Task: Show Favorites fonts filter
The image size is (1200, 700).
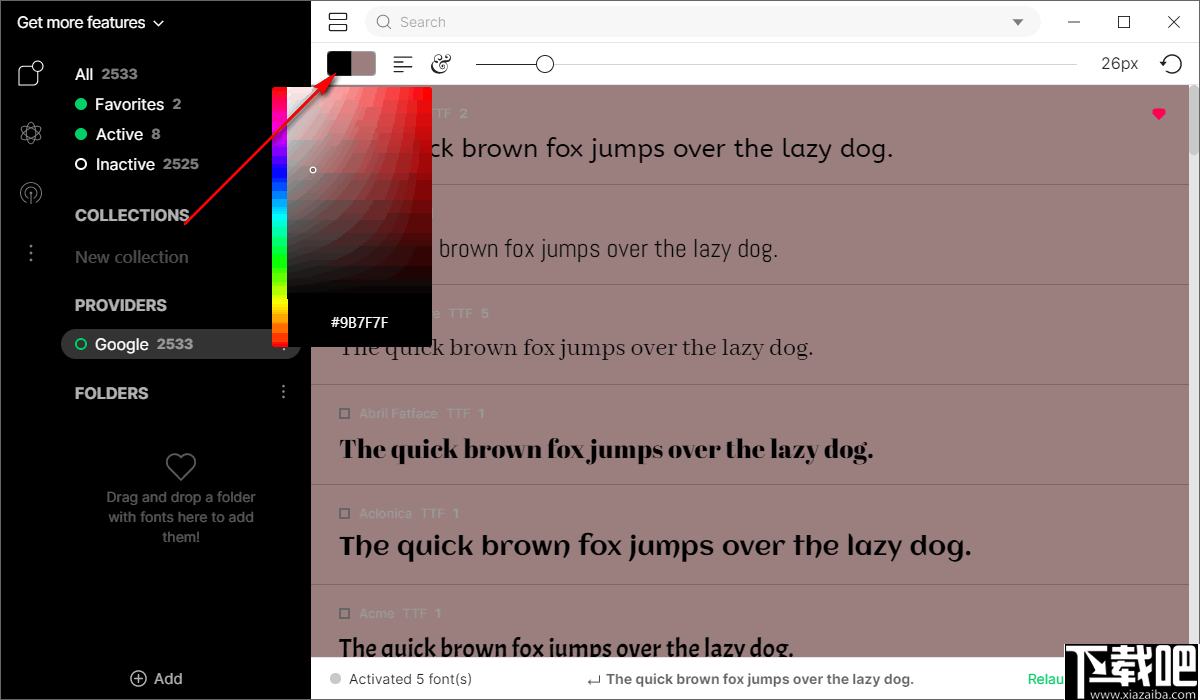Action: 128,104
